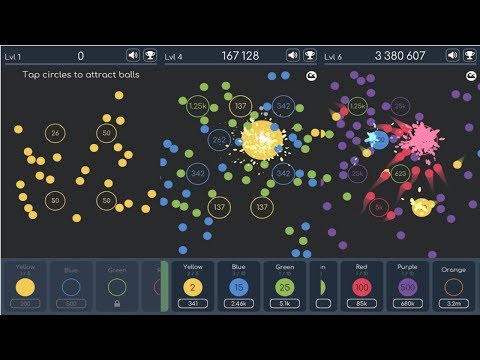Viewport: 480px width, 360px height.
Task: Click the 'Red' ball label
Action: coord(361,267)
